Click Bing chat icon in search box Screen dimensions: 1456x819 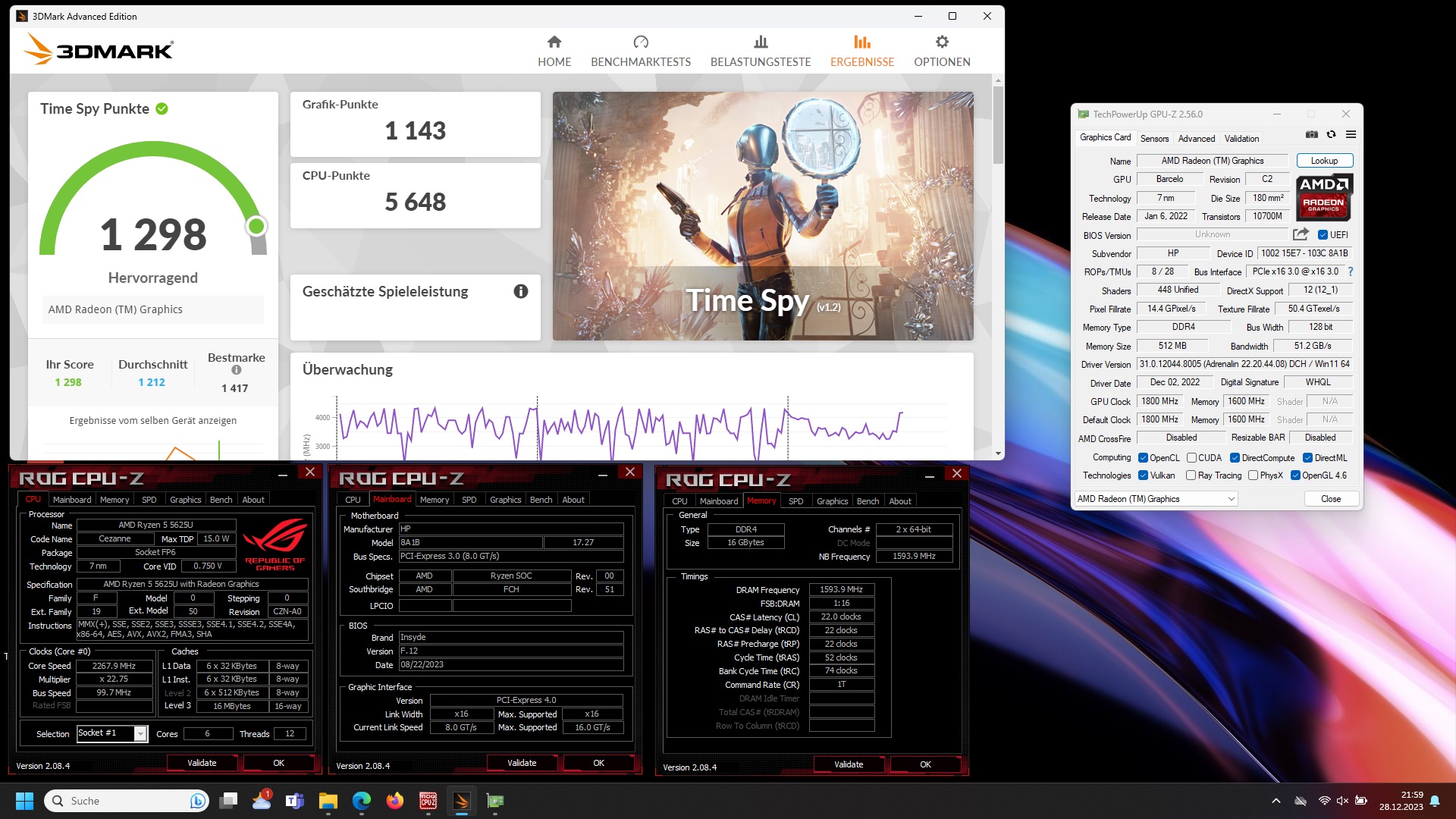click(197, 801)
